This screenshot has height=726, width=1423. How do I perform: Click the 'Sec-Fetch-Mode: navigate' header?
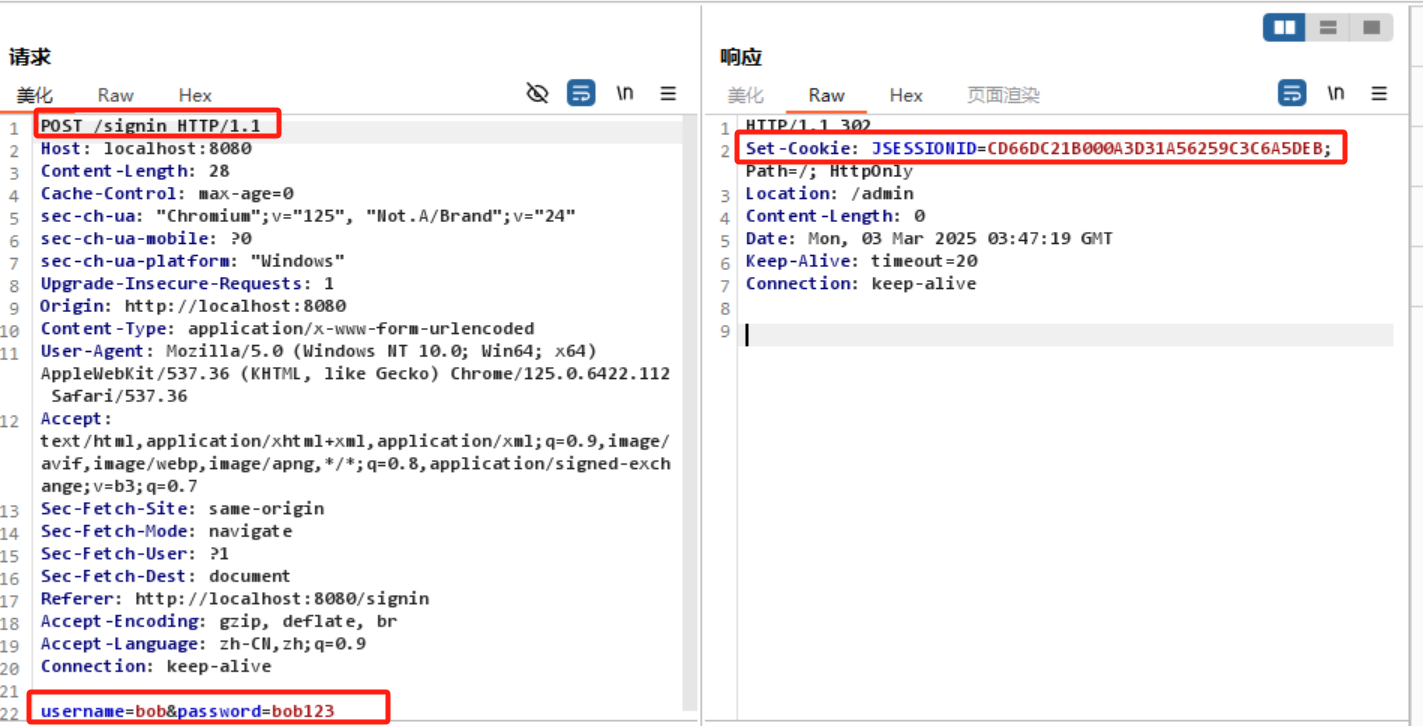pos(166,531)
